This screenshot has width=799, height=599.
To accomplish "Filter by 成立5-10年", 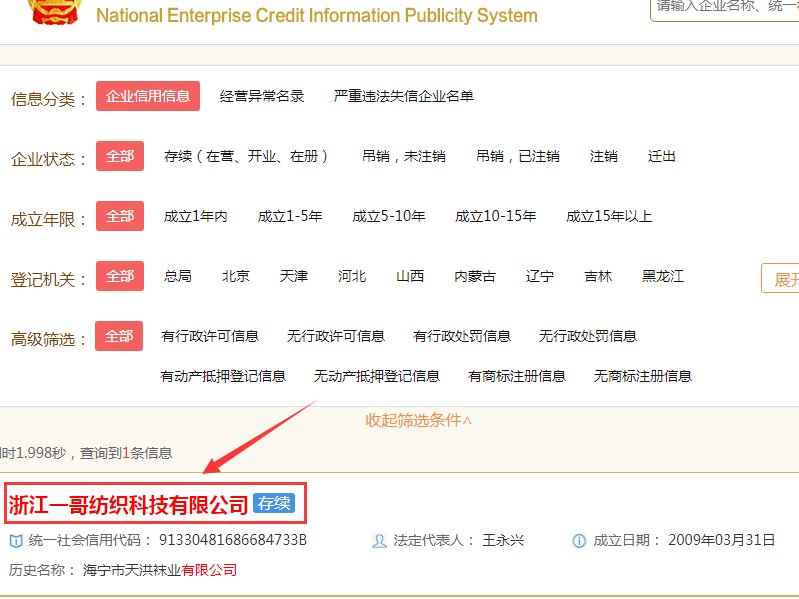I will tap(389, 216).
